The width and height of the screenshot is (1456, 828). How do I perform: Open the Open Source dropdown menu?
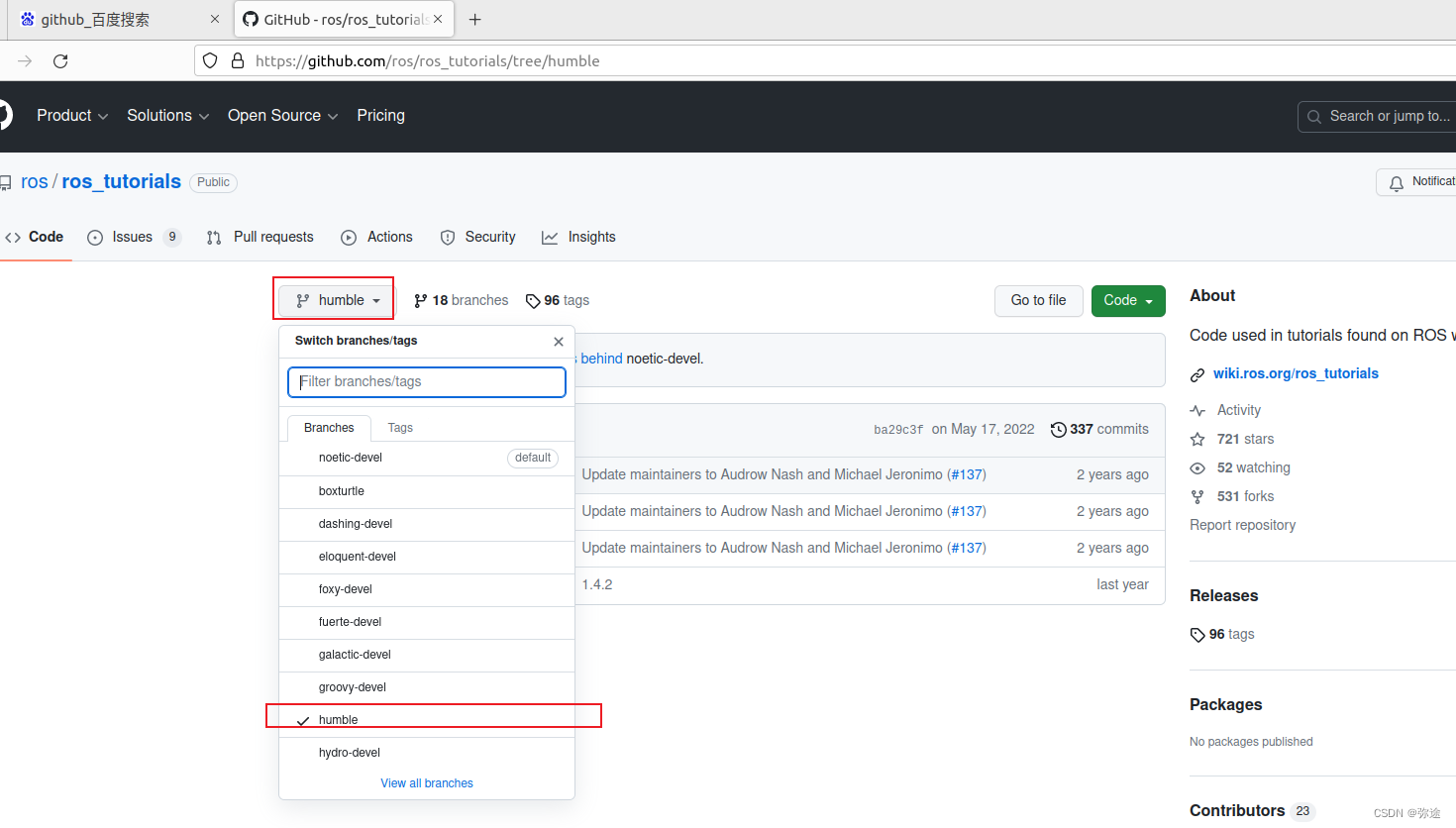[x=283, y=116]
